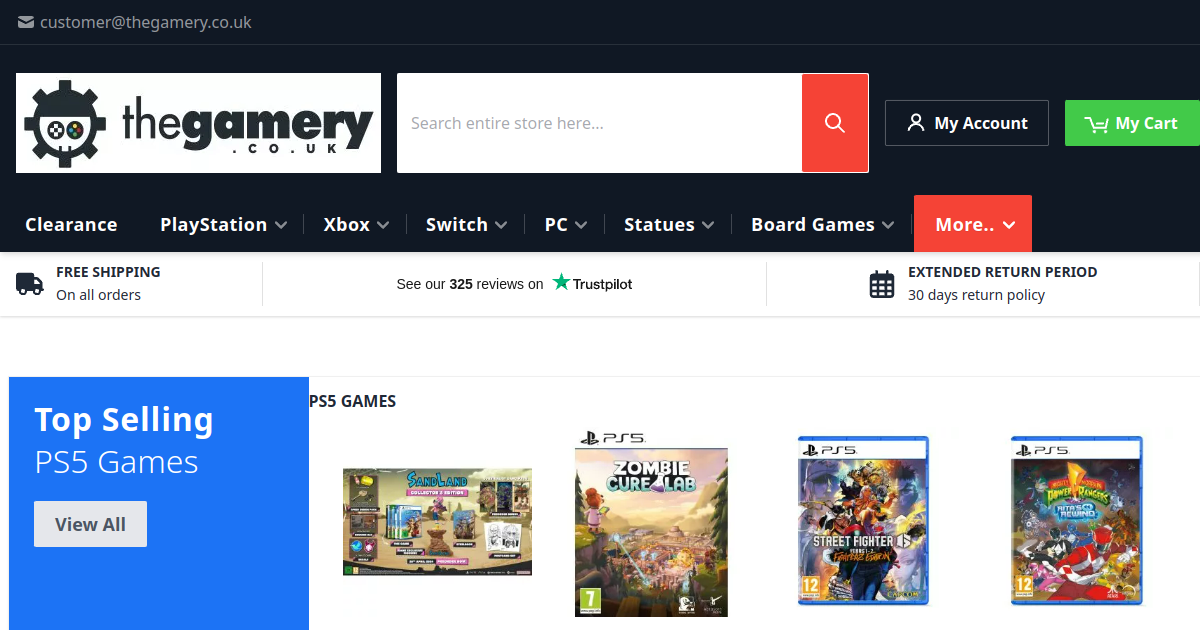Click the shopping cart icon

click(x=1097, y=124)
